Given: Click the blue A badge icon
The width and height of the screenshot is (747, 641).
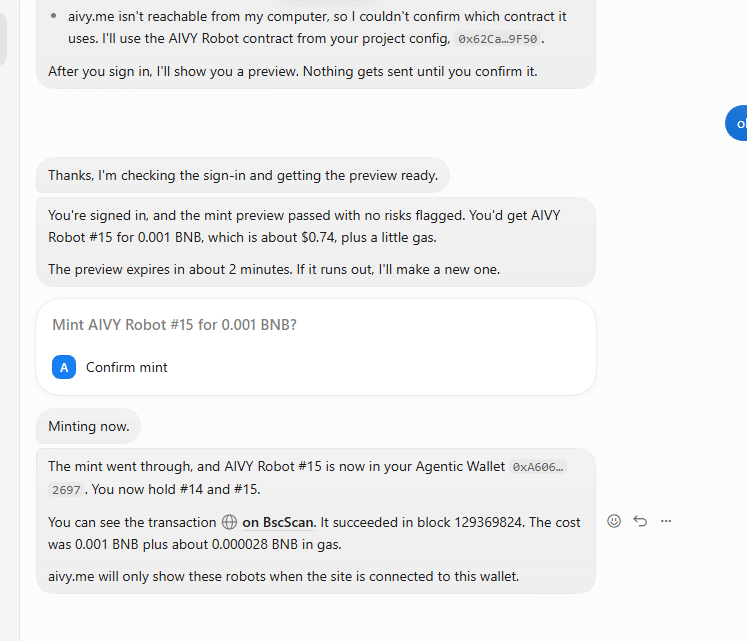Looking at the screenshot, I should tap(64, 367).
